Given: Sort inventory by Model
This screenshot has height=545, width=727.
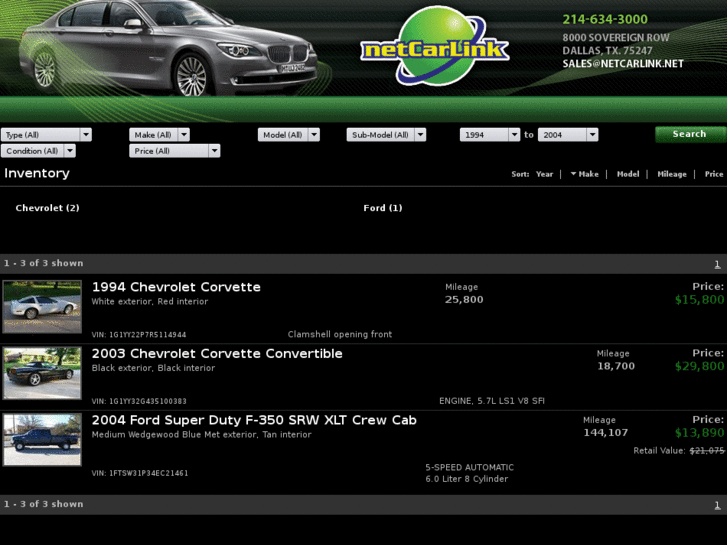Looking at the screenshot, I should (x=628, y=174).
